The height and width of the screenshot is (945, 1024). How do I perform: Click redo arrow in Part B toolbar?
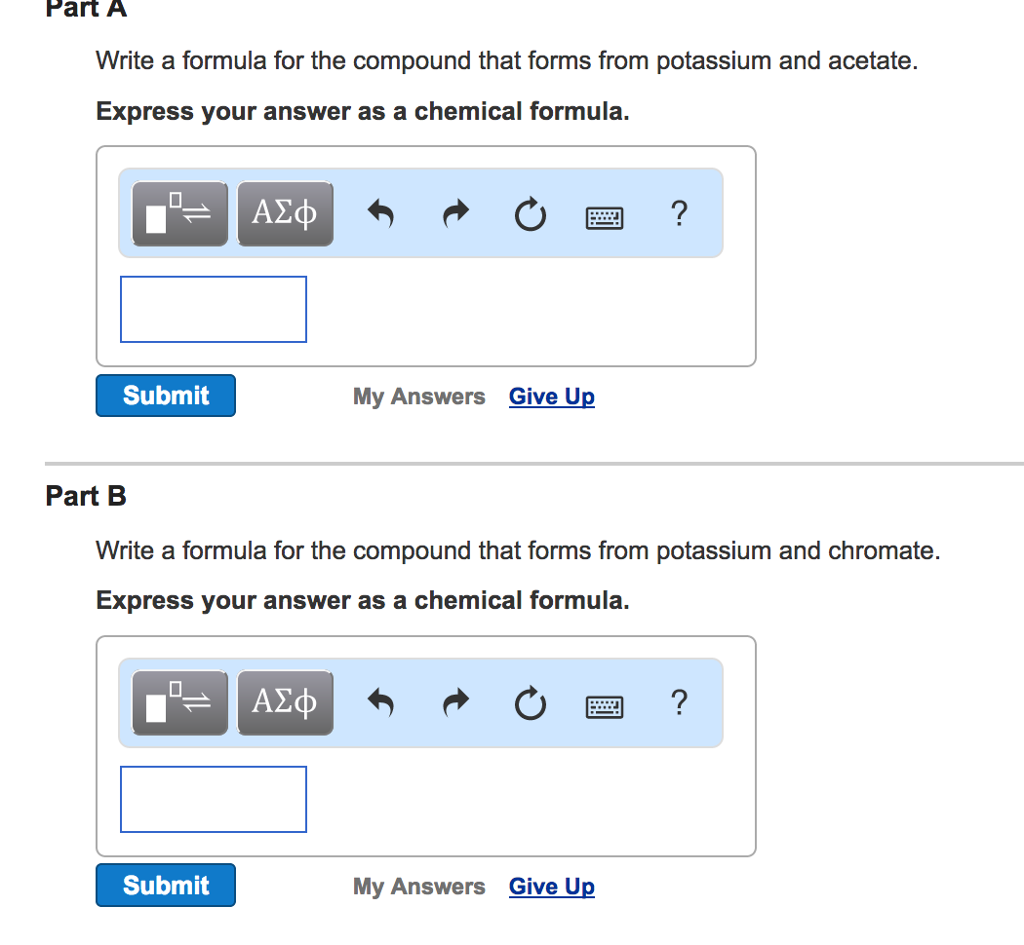coord(455,704)
